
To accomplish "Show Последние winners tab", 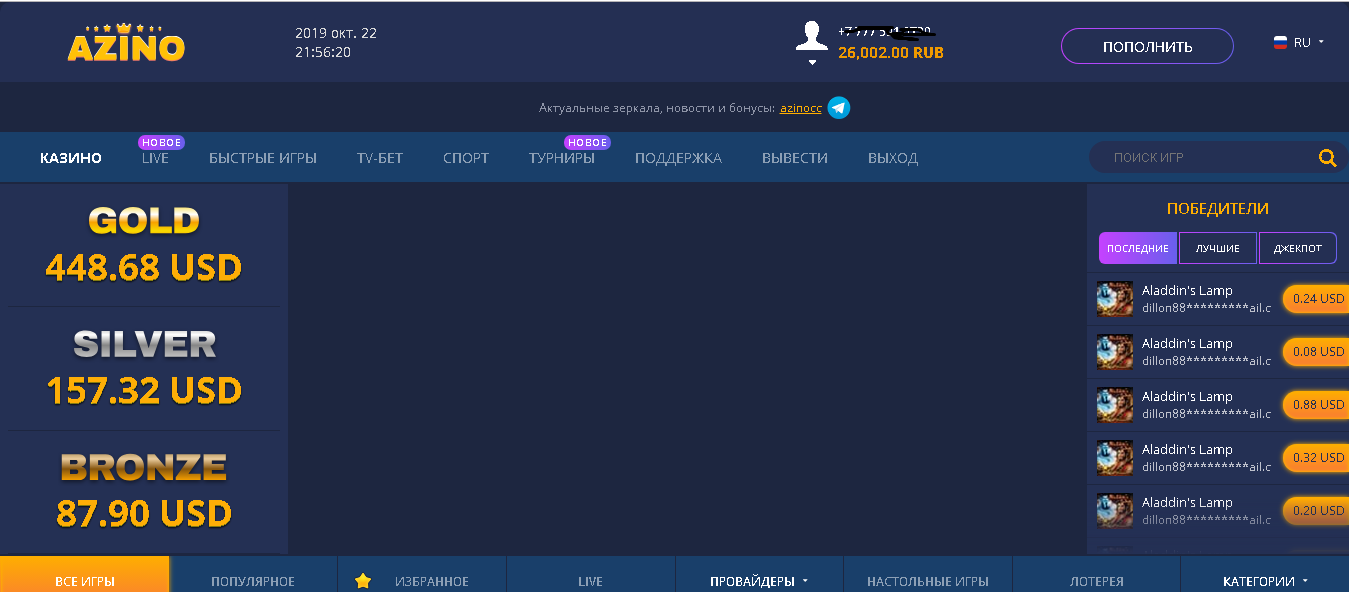I will 1138,248.
